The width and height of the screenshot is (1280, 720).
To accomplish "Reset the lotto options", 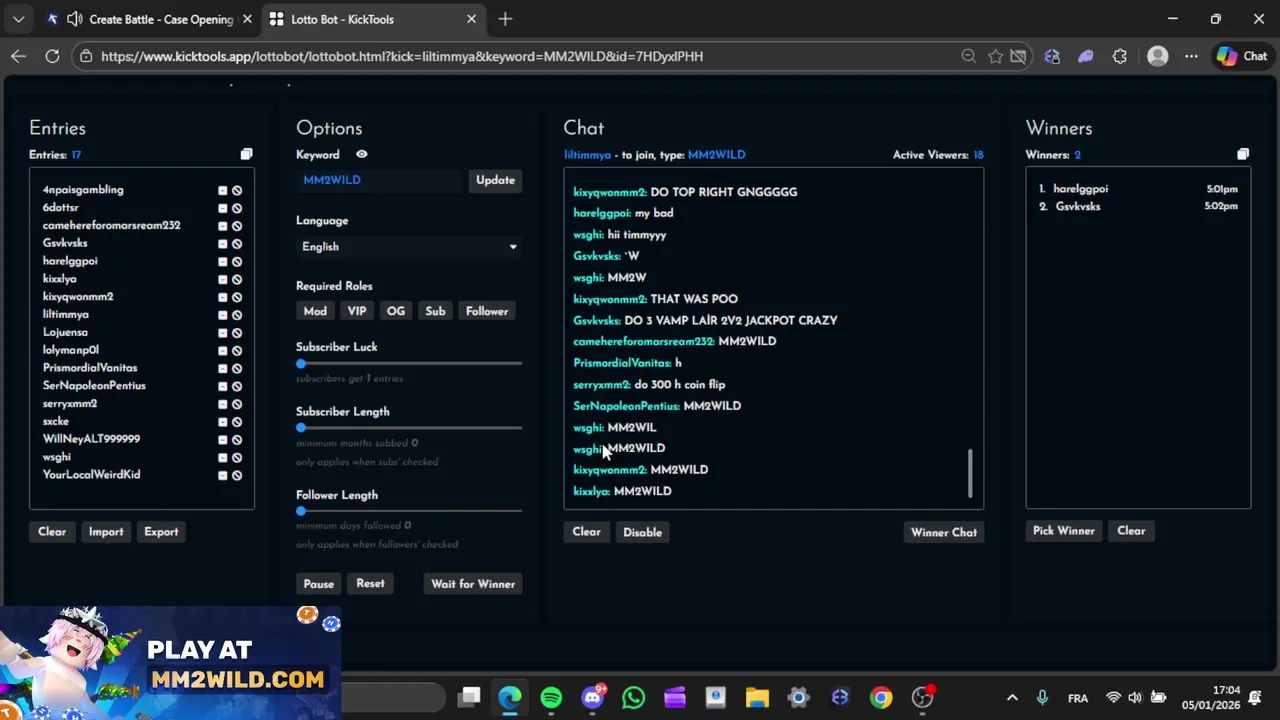I will point(370,584).
